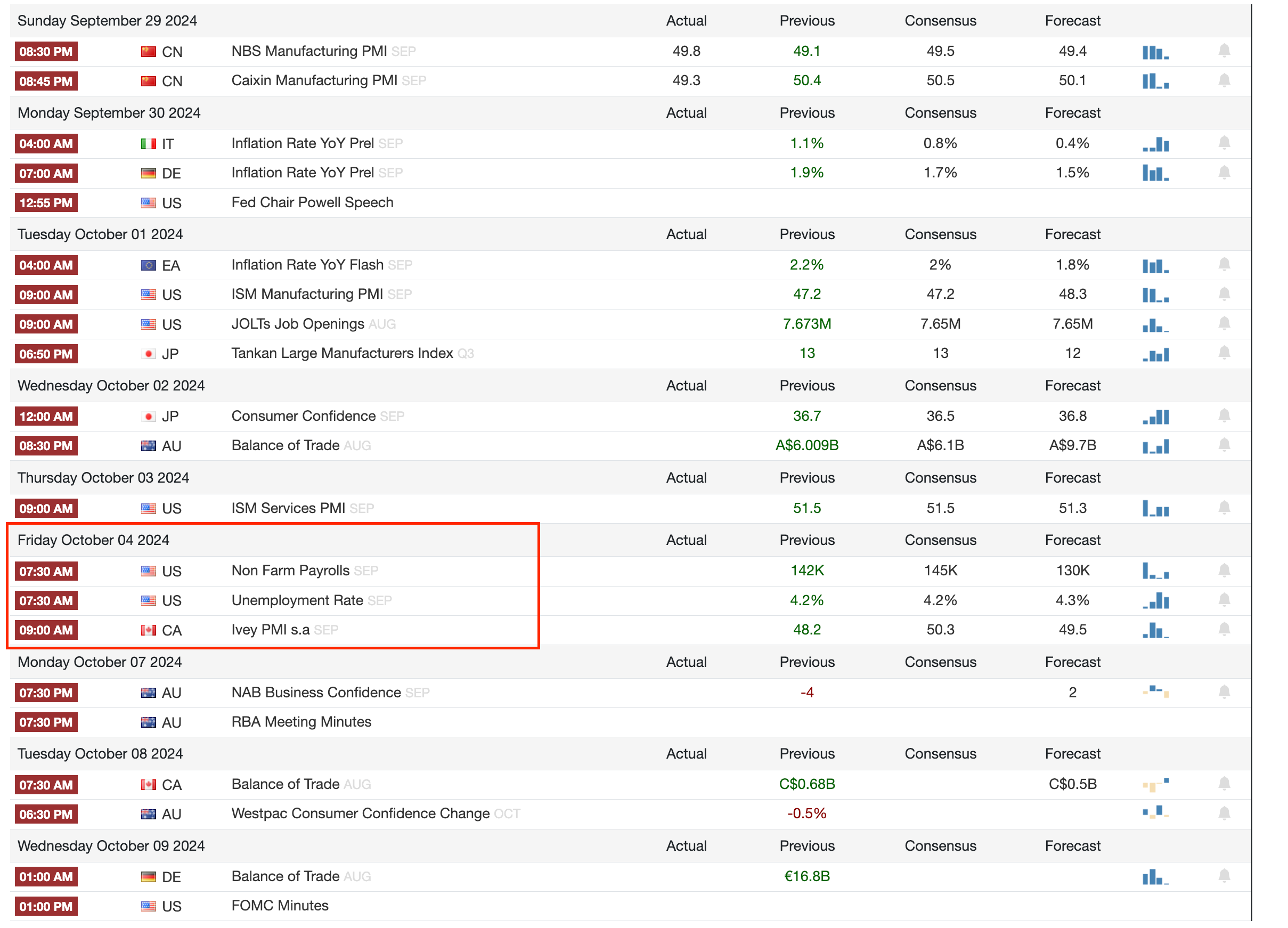
Task: Open JOLTs Job Openings event details
Action: [298, 324]
